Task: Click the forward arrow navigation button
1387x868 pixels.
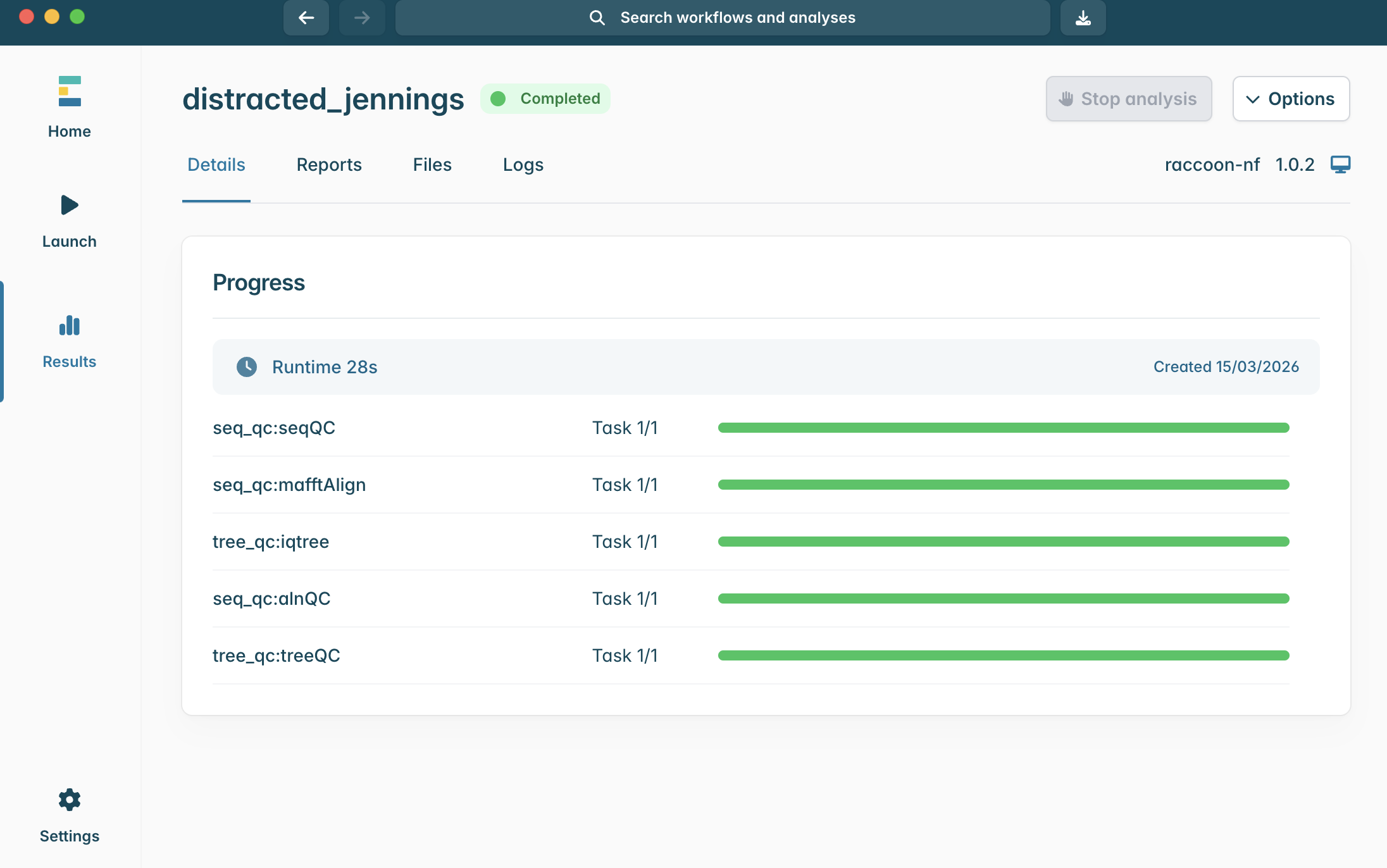Action: coord(362,18)
